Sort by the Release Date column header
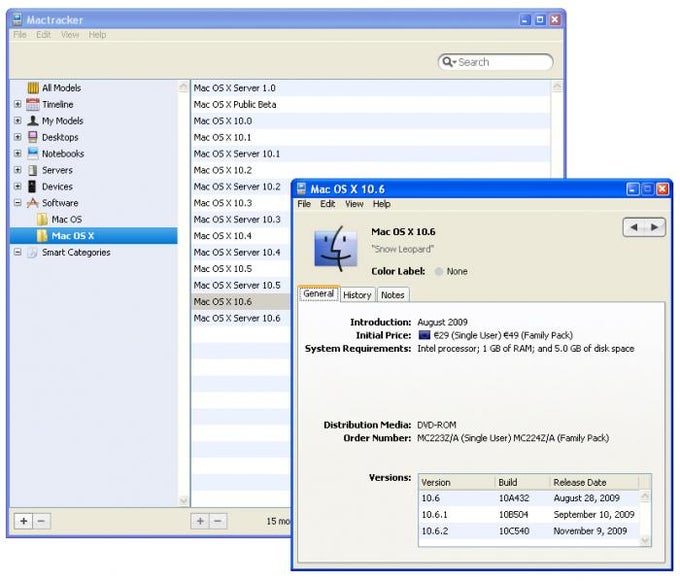 coord(595,483)
